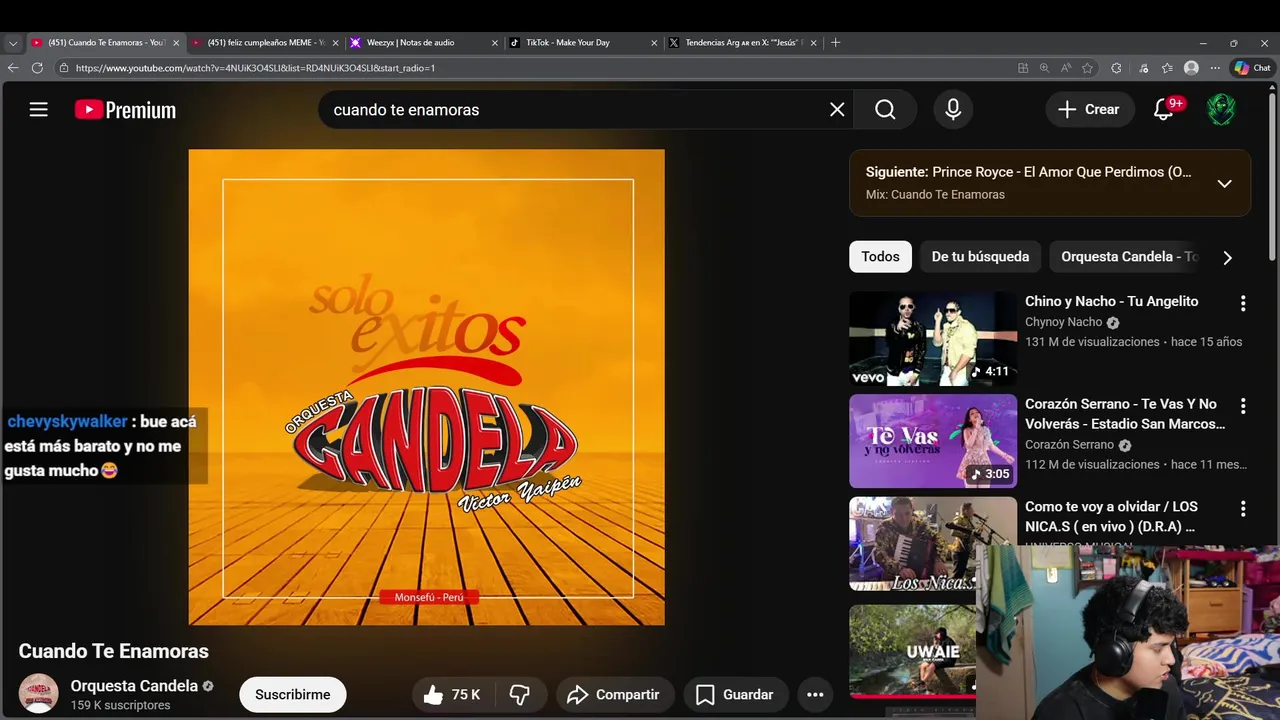The width and height of the screenshot is (1280, 720).
Task: Go back with browser back arrow
Action: coord(12,68)
